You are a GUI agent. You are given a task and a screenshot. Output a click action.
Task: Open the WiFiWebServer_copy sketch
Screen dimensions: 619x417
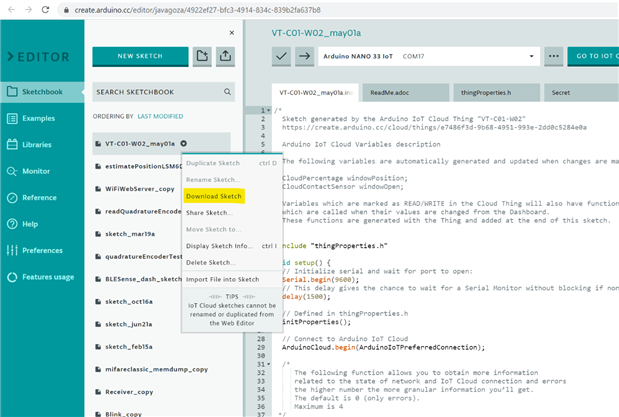pos(140,189)
